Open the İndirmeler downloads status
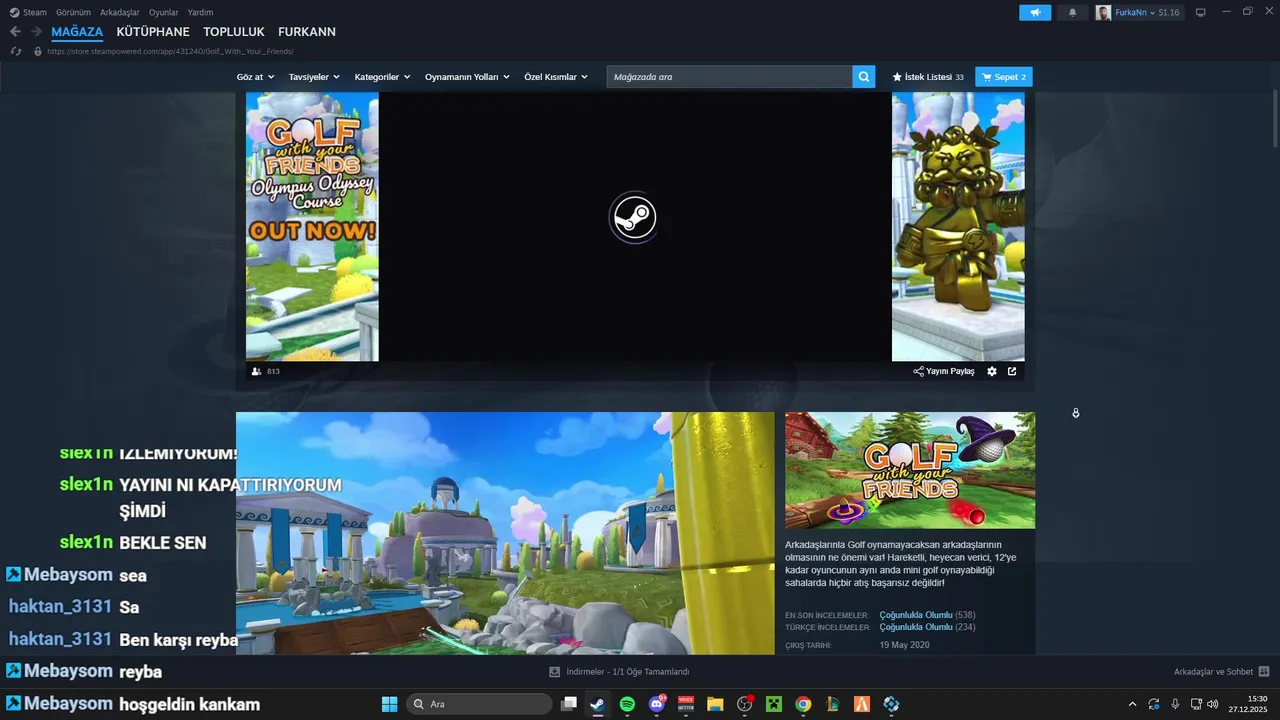Screen dimensions: 1280x720 (x=619, y=672)
